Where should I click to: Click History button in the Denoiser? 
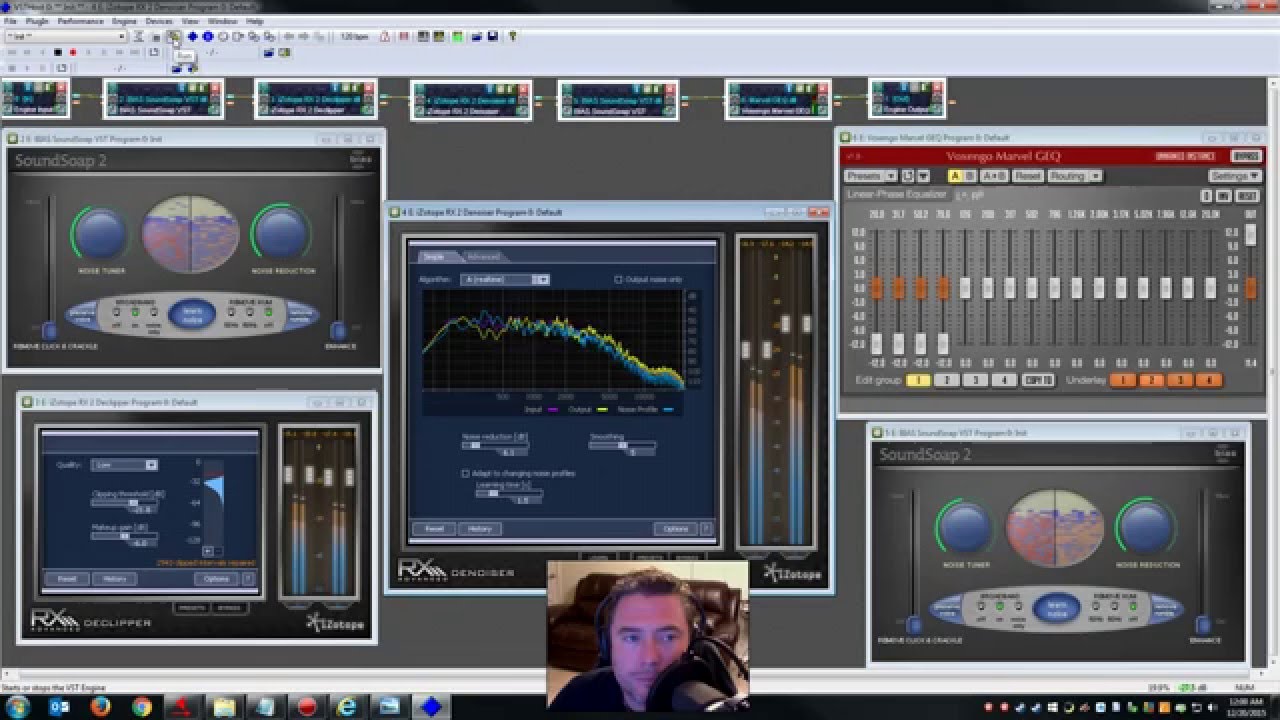(x=479, y=528)
